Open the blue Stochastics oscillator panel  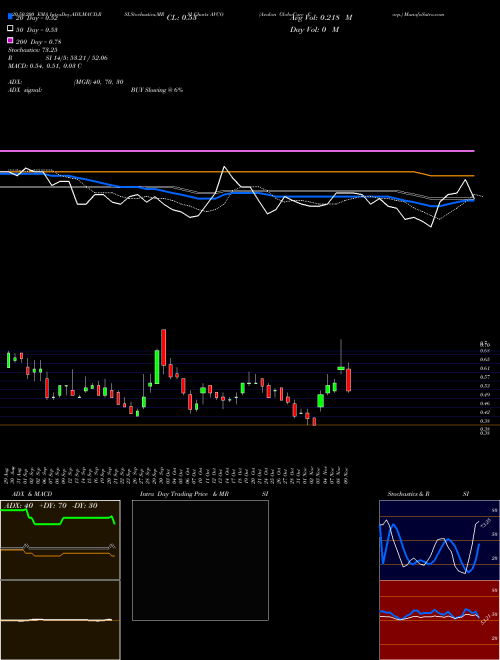point(439,540)
